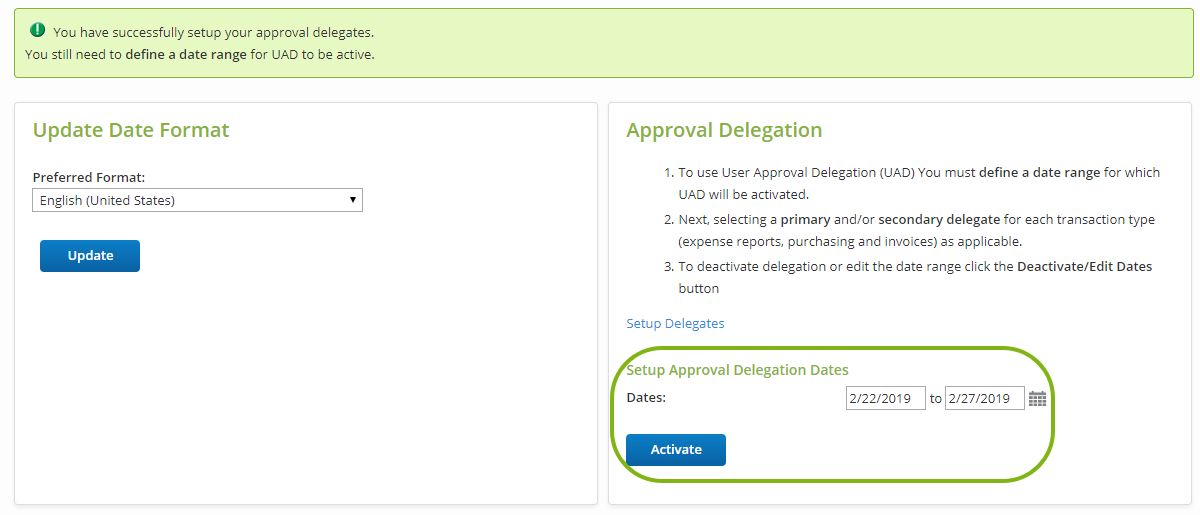Image resolution: width=1200 pixels, height=515 pixels.
Task: Click the Preferred Format: label
Action: [x=89, y=177]
